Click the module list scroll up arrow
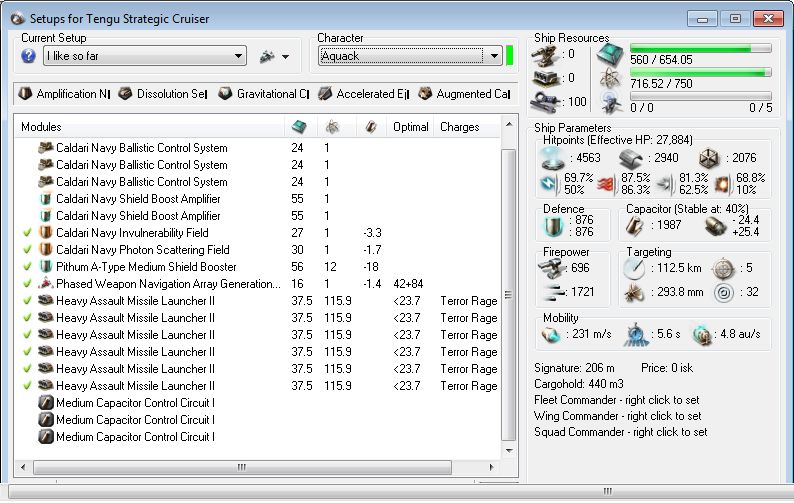Image resolution: width=794 pixels, height=503 pixels. click(x=509, y=124)
